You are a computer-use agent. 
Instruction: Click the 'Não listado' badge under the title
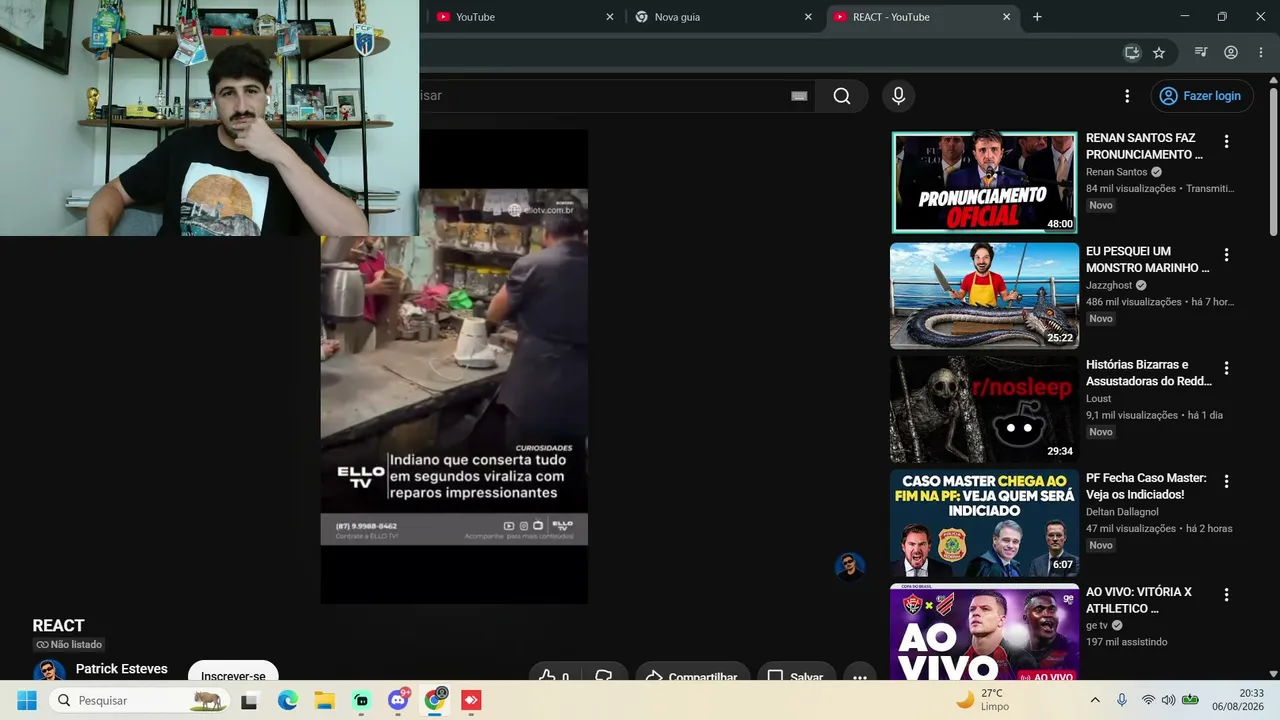69,645
